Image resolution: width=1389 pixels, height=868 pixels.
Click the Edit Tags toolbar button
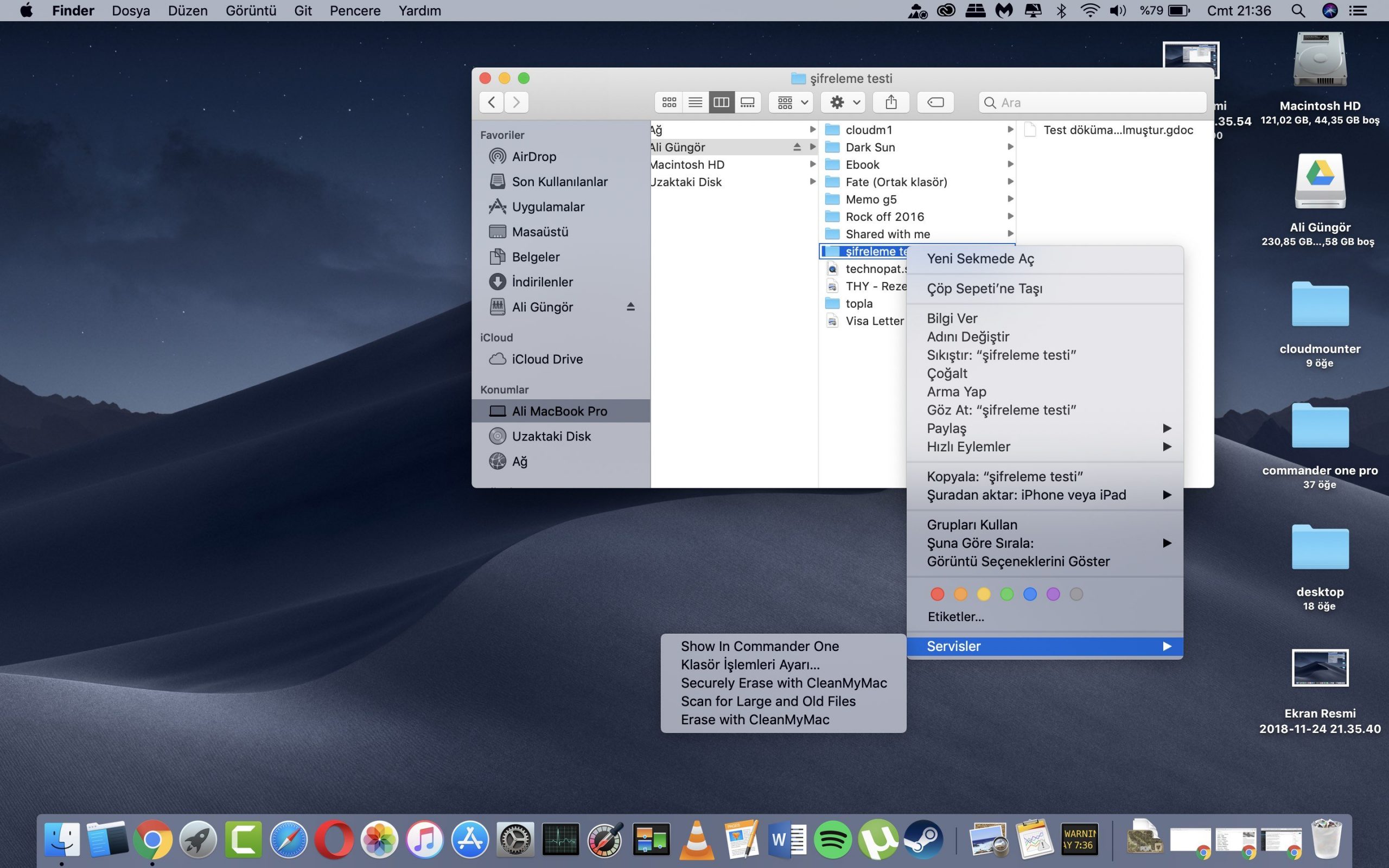(x=935, y=102)
